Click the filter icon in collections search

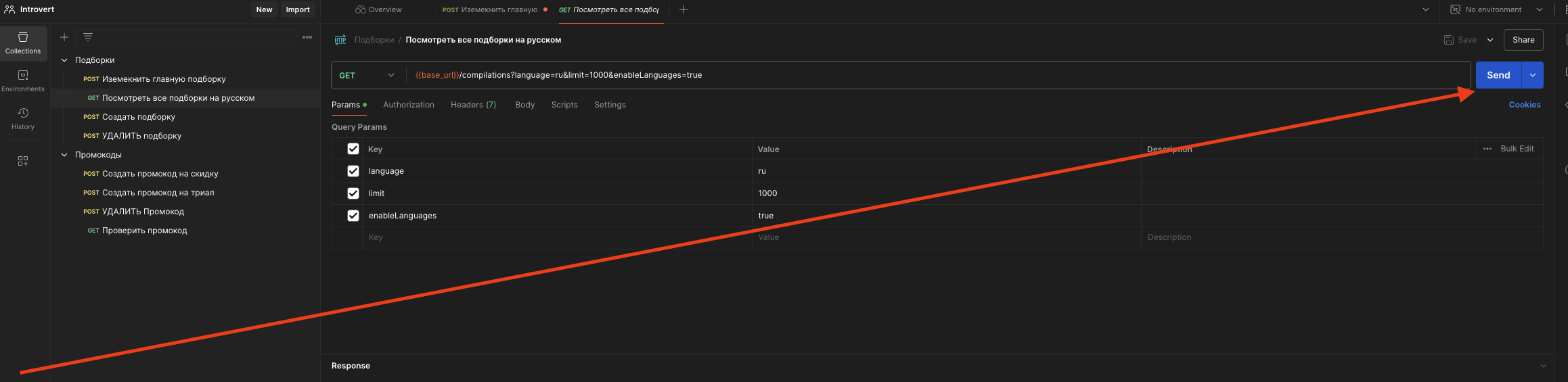click(88, 37)
